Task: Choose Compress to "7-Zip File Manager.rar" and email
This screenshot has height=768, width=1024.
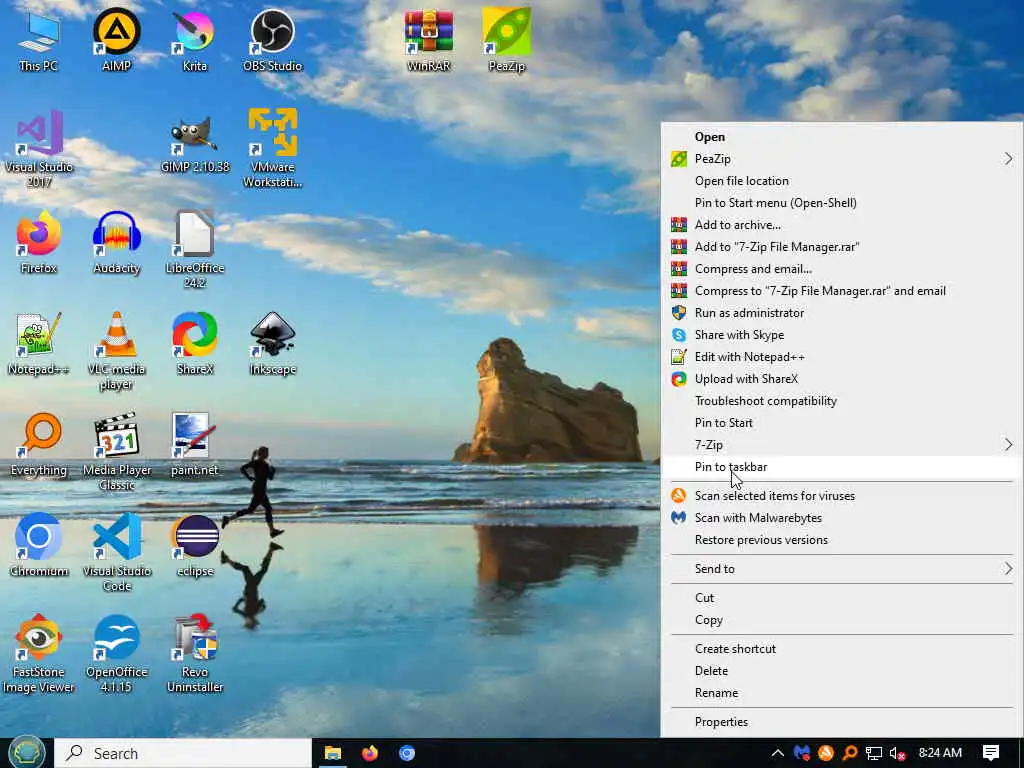Action: coord(842,291)
